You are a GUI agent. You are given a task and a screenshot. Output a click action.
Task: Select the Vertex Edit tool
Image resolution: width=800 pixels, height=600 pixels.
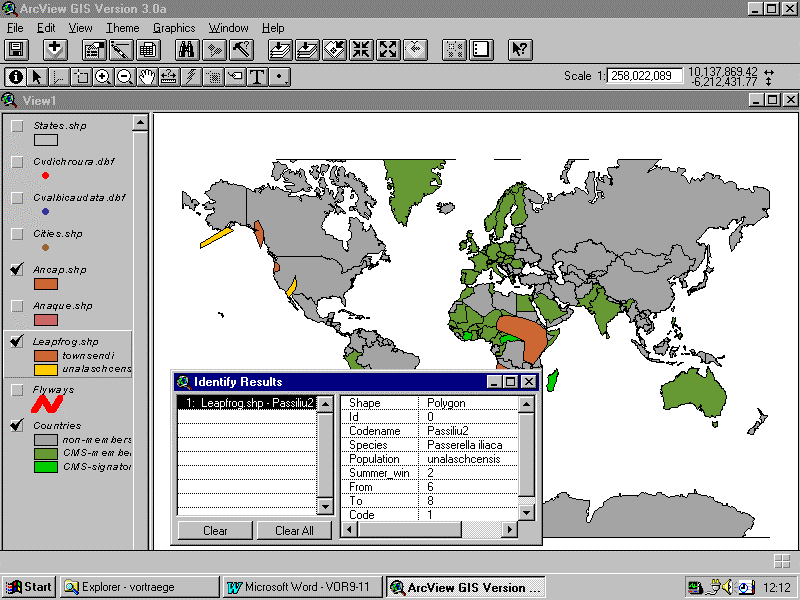(x=59, y=77)
